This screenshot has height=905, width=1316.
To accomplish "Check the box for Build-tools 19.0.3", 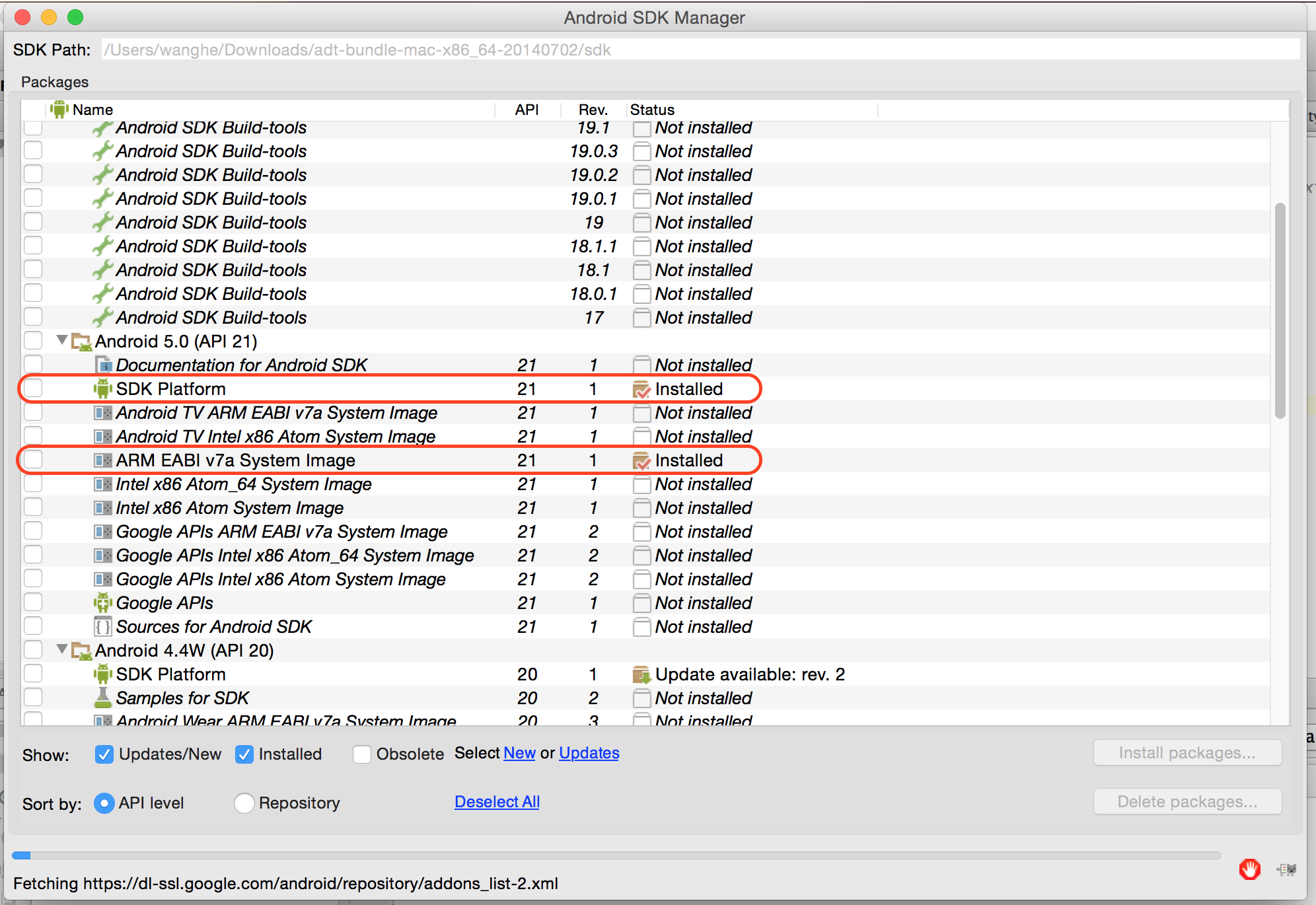I will click(x=33, y=150).
